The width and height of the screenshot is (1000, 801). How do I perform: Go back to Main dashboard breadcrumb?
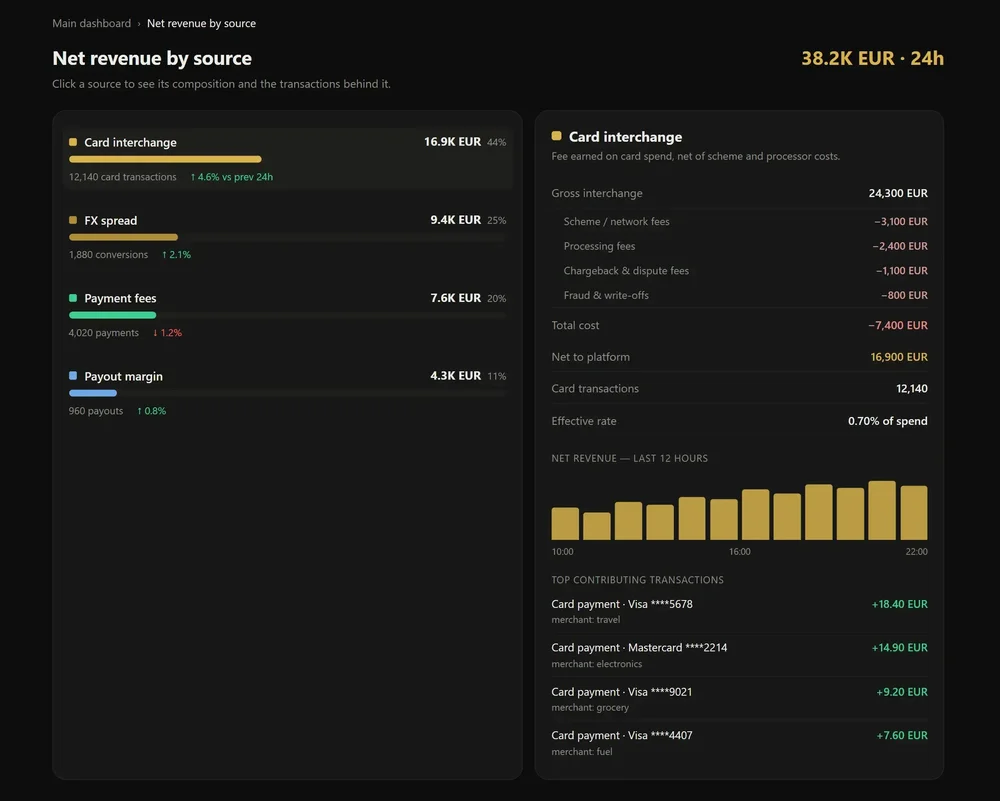point(91,23)
